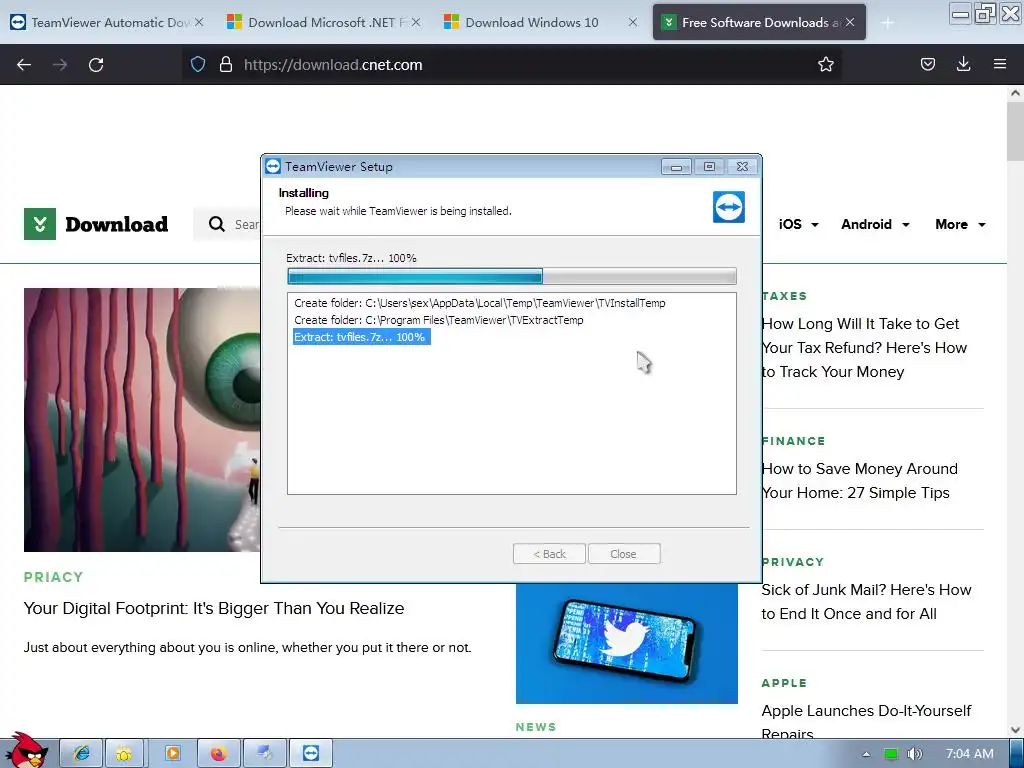Open the Save Money Around Your Home article
The image size is (1024, 768).
click(x=859, y=481)
